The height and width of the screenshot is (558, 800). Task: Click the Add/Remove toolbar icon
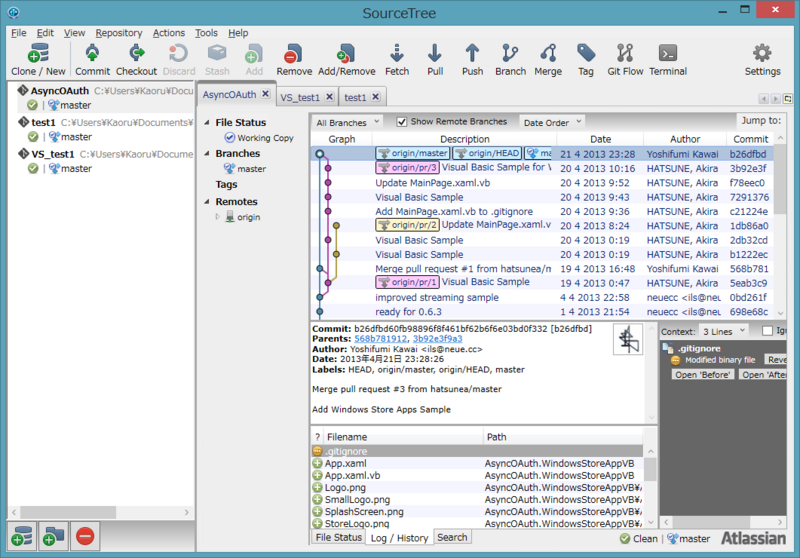click(x=346, y=60)
